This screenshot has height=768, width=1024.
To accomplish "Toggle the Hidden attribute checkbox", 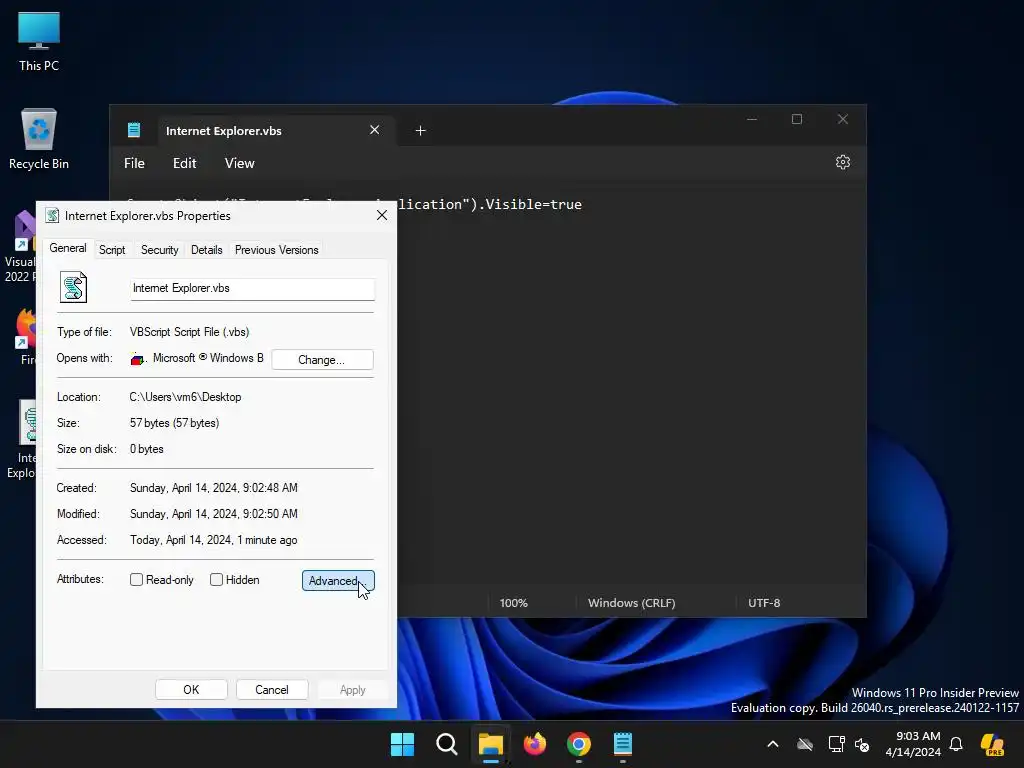I will click(x=216, y=579).
